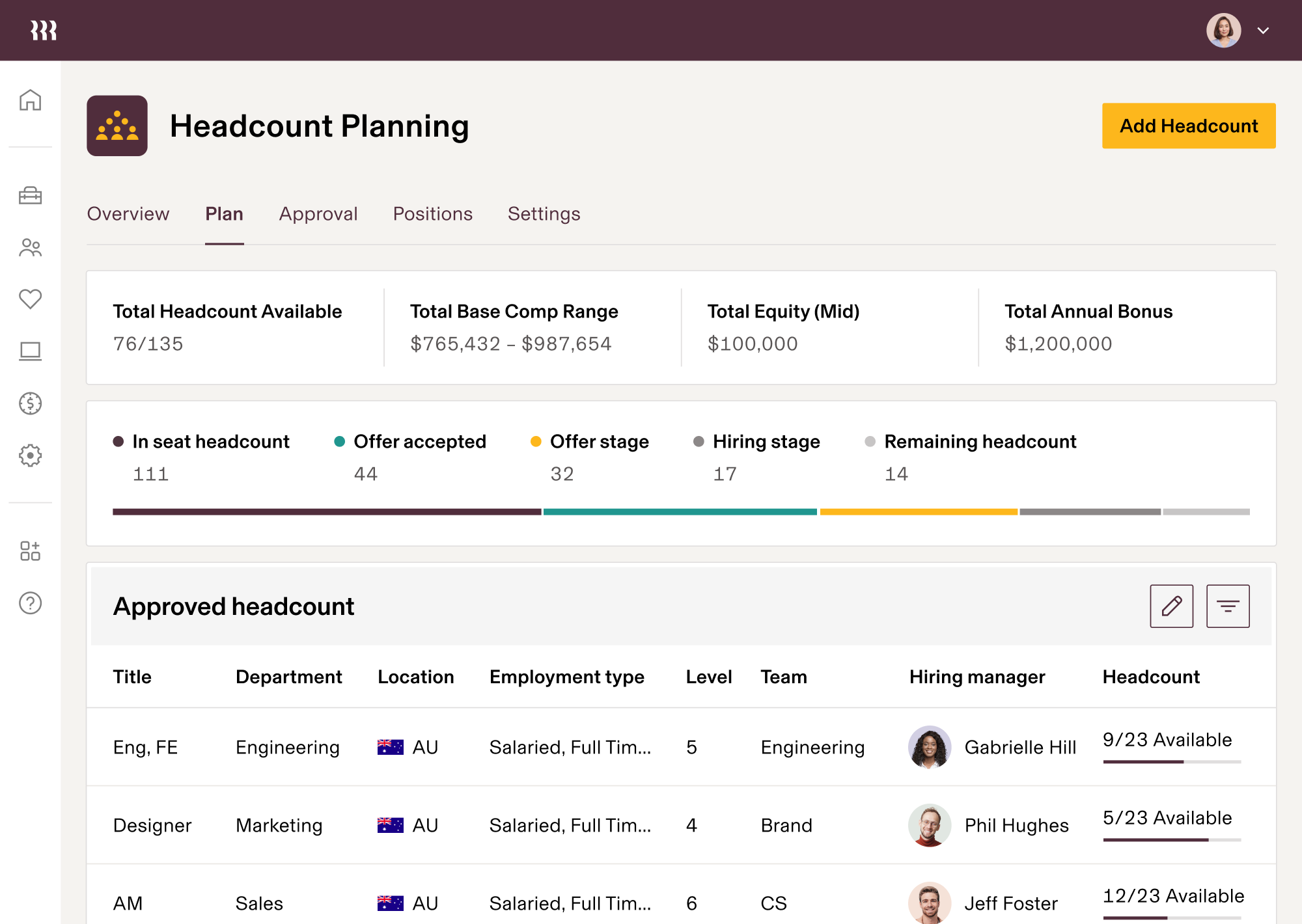Open the account menu chevron next to avatar
The width and height of the screenshot is (1302, 924).
(1264, 30)
